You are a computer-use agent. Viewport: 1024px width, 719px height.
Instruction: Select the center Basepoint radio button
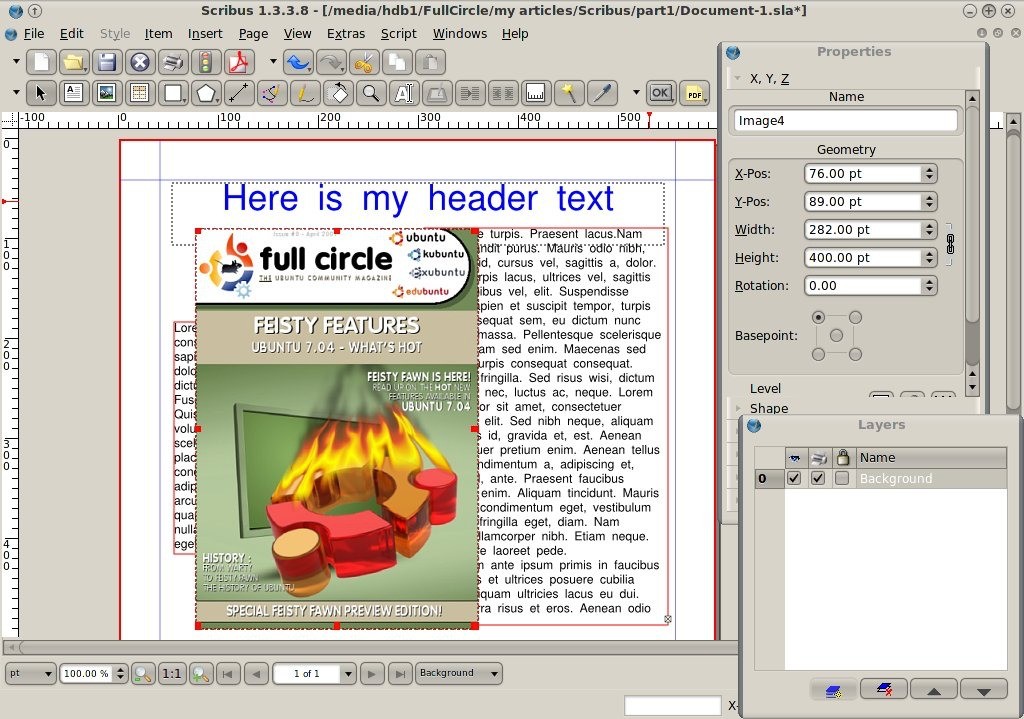[x=837, y=336]
